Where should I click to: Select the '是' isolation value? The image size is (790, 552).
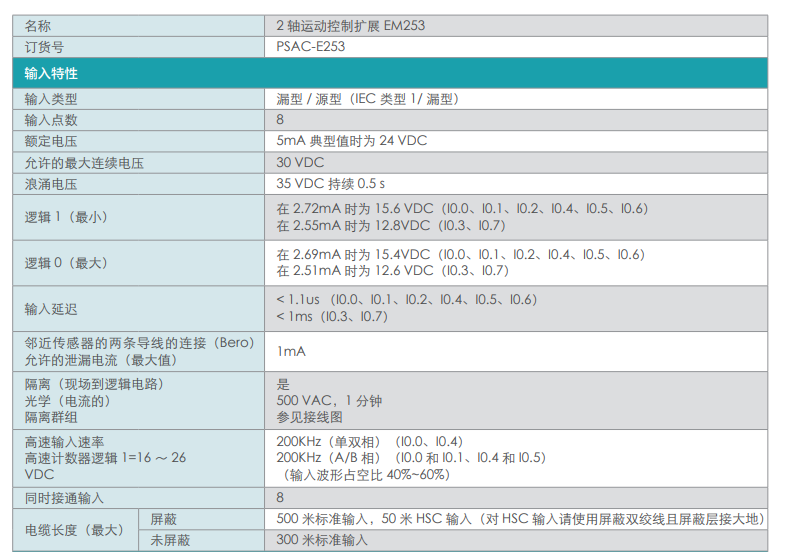pos(283,385)
